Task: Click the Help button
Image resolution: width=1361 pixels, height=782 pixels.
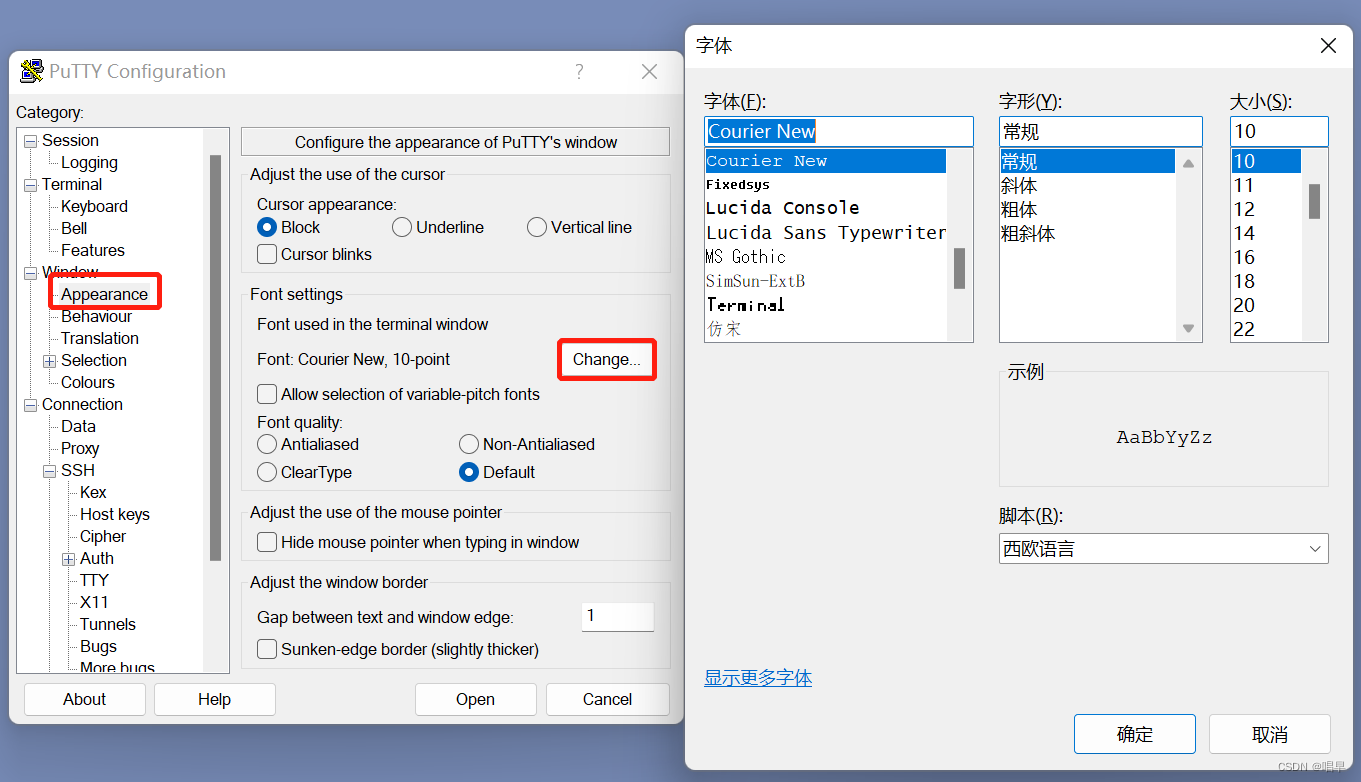Action: click(x=215, y=699)
